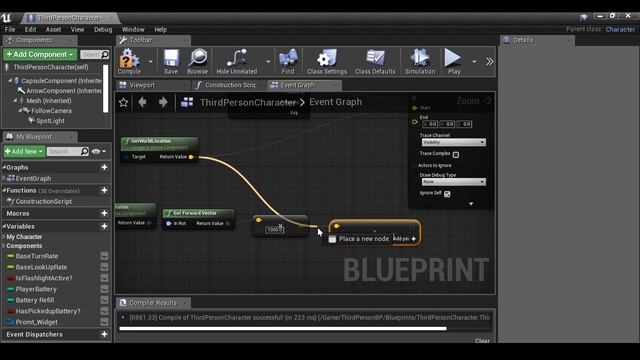Open Hide Unrelated options dropdown arrow
The width and height of the screenshot is (640, 360).
point(268,62)
